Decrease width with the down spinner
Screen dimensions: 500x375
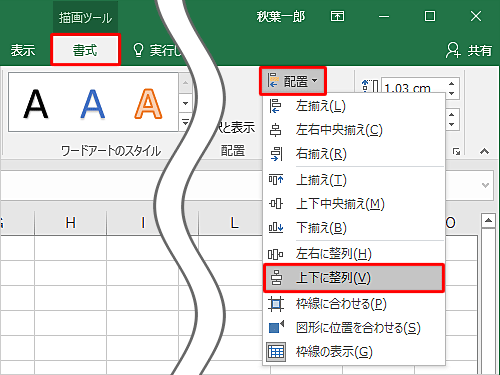click(x=452, y=124)
